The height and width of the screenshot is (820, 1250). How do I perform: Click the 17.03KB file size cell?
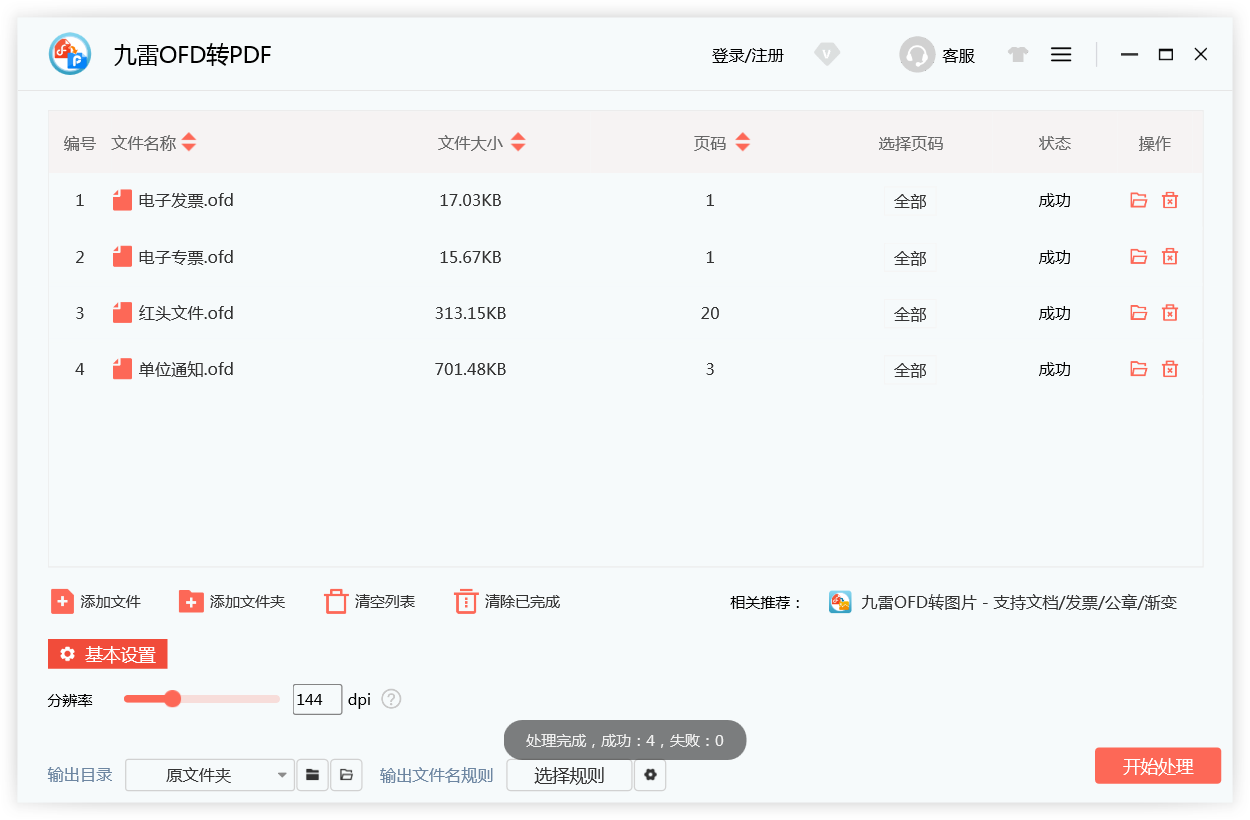[x=470, y=200]
